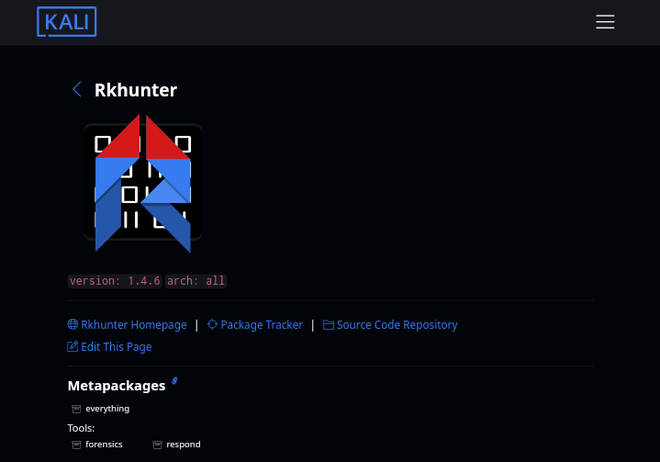Image resolution: width=660 pixels, height=462 pixels.
Task: Open the Source Code Repository link
Action: pos(397,325)
